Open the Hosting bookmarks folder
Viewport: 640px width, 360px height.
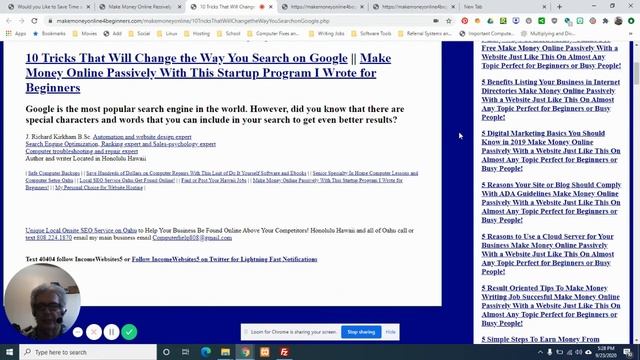[197, 34]
